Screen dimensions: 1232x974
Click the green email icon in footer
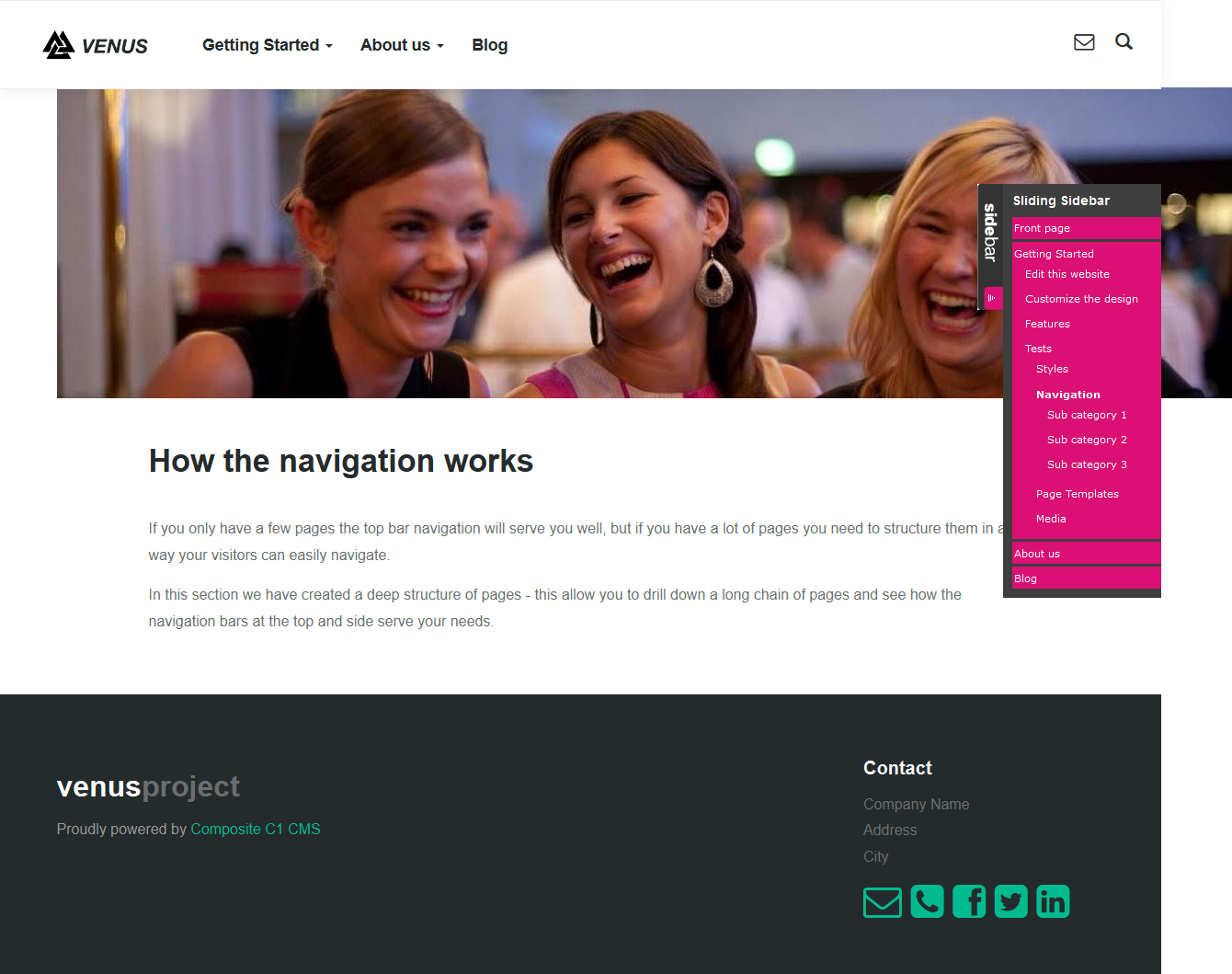(883, 901)
